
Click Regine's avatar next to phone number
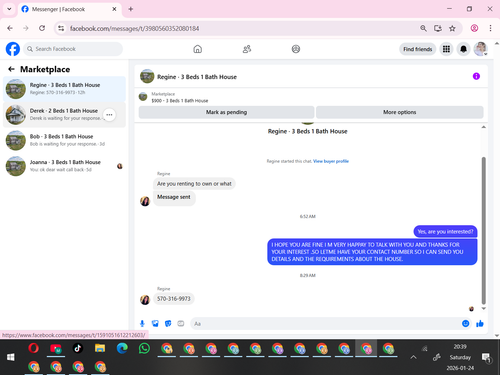145,300
